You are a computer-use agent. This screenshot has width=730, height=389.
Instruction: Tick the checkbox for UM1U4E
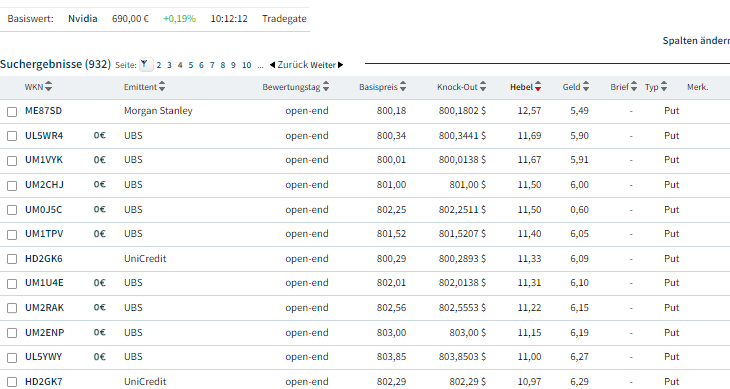point(12,284)
